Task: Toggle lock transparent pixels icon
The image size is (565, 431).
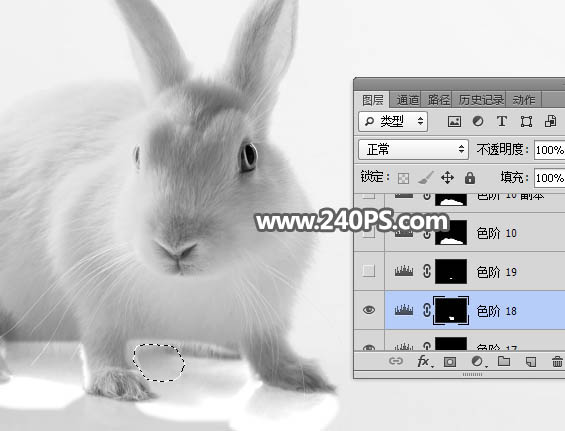Action: (x=403, y=178)
